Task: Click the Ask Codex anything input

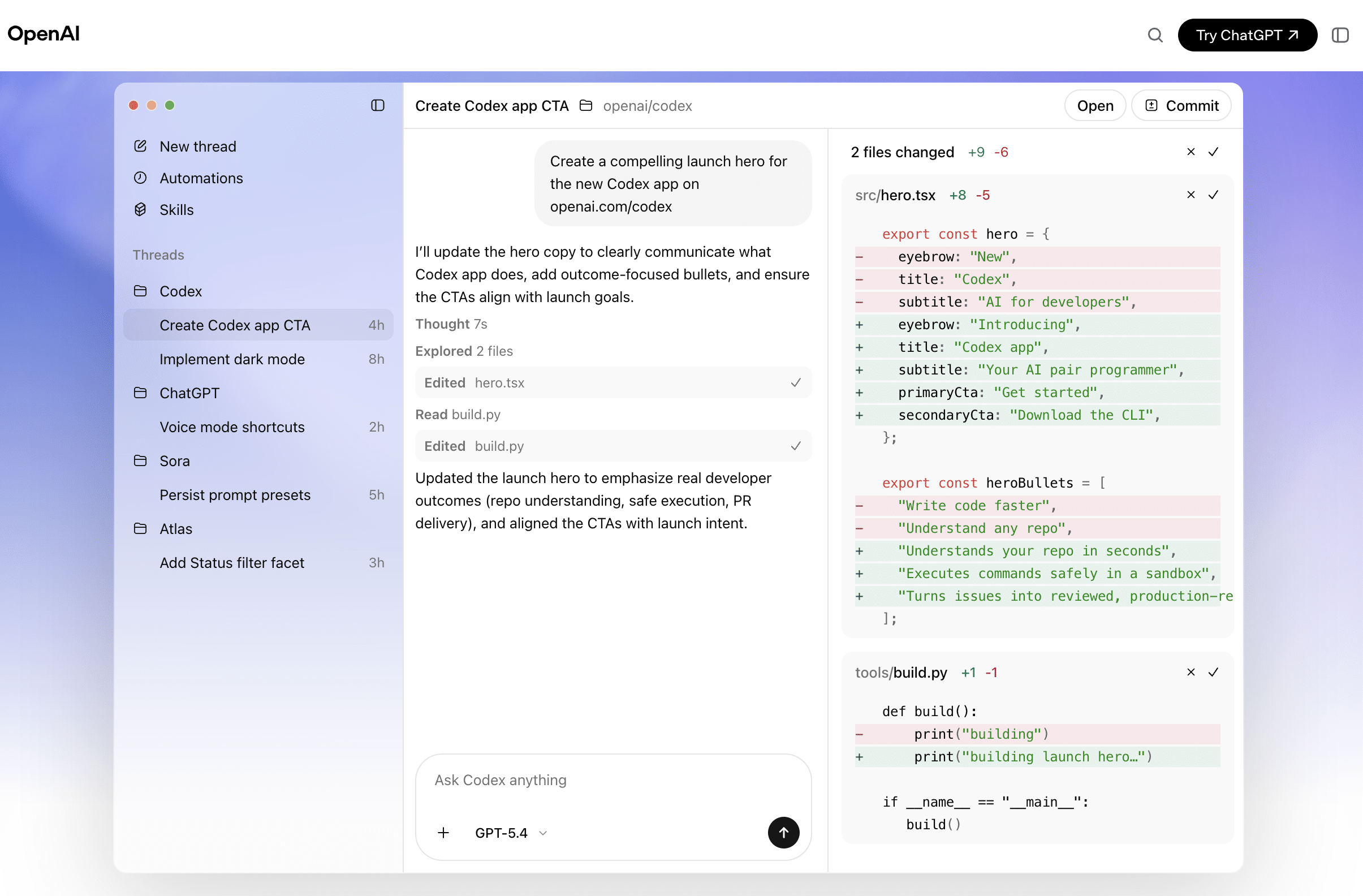Action: point(613,779)
